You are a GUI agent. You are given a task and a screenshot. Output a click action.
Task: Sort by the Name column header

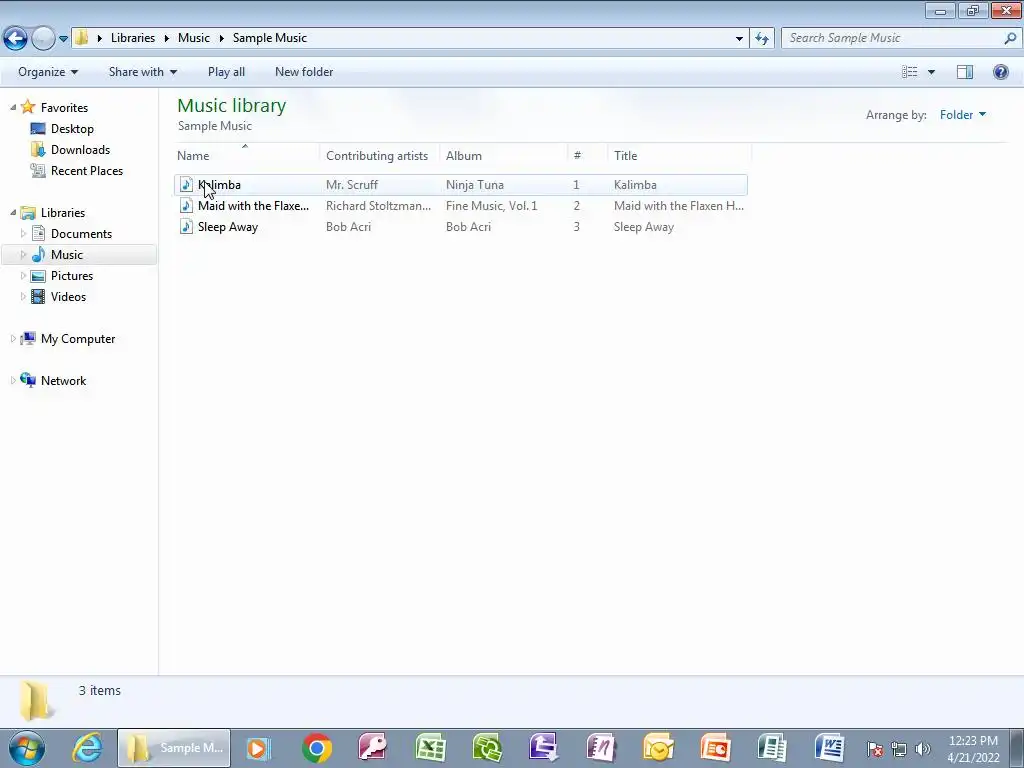(x=248, y=155)
